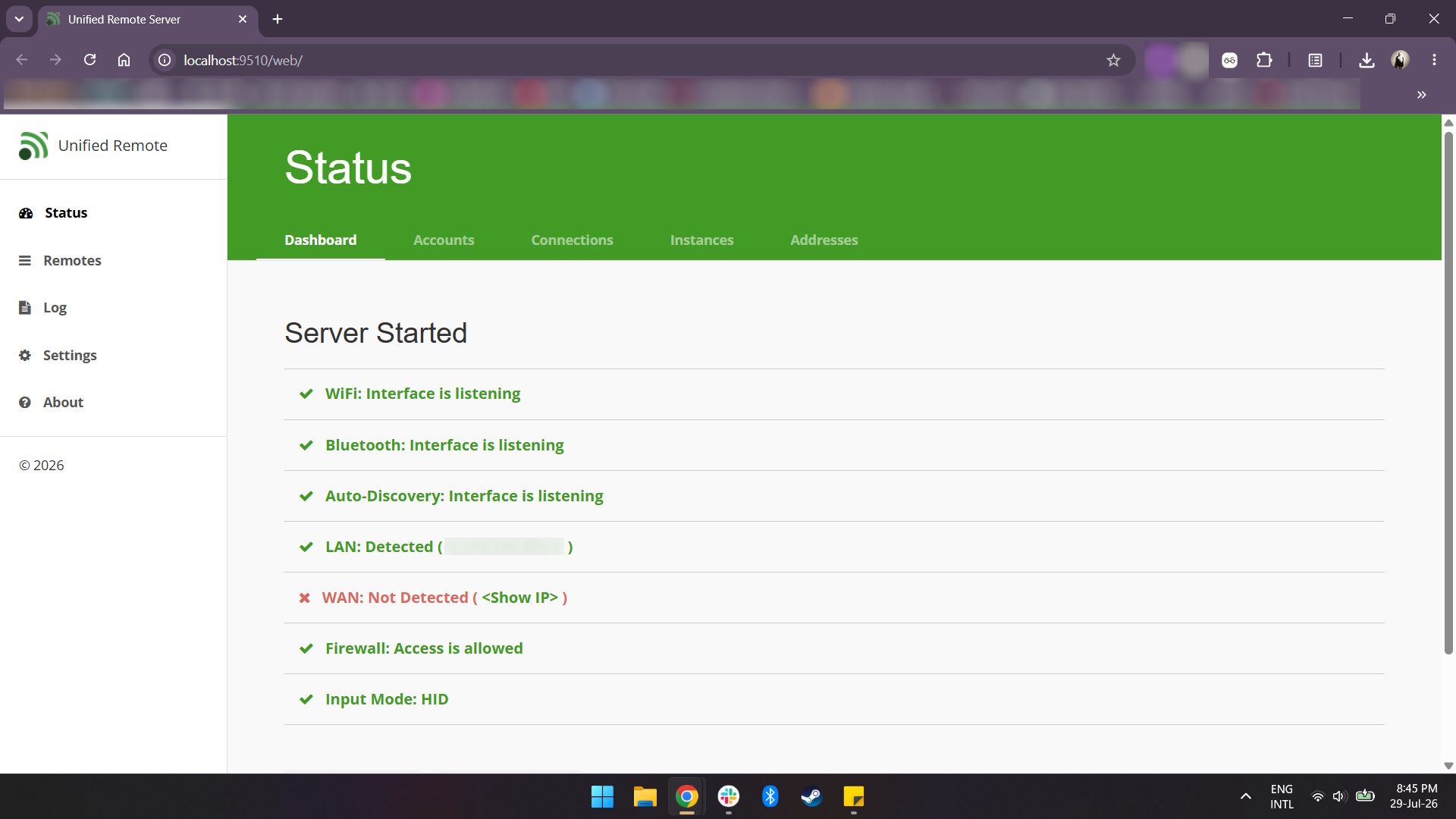Open the clock and date panel
1456x819 pixels.
[x=1414, y=797]
